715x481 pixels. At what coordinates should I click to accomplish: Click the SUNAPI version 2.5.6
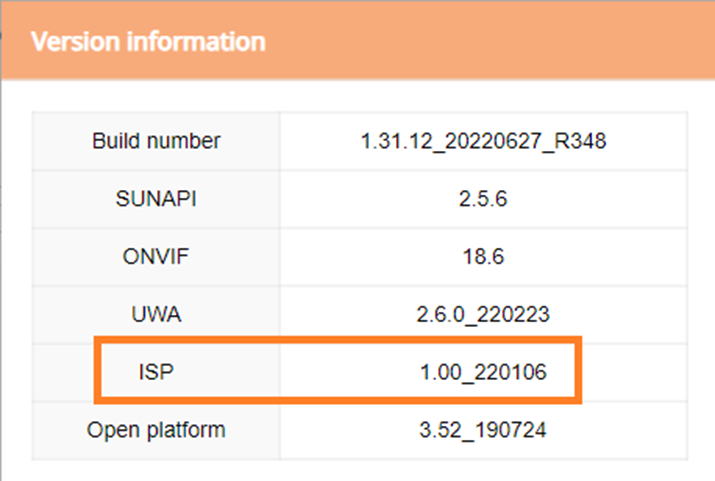(x=483, y=199)
